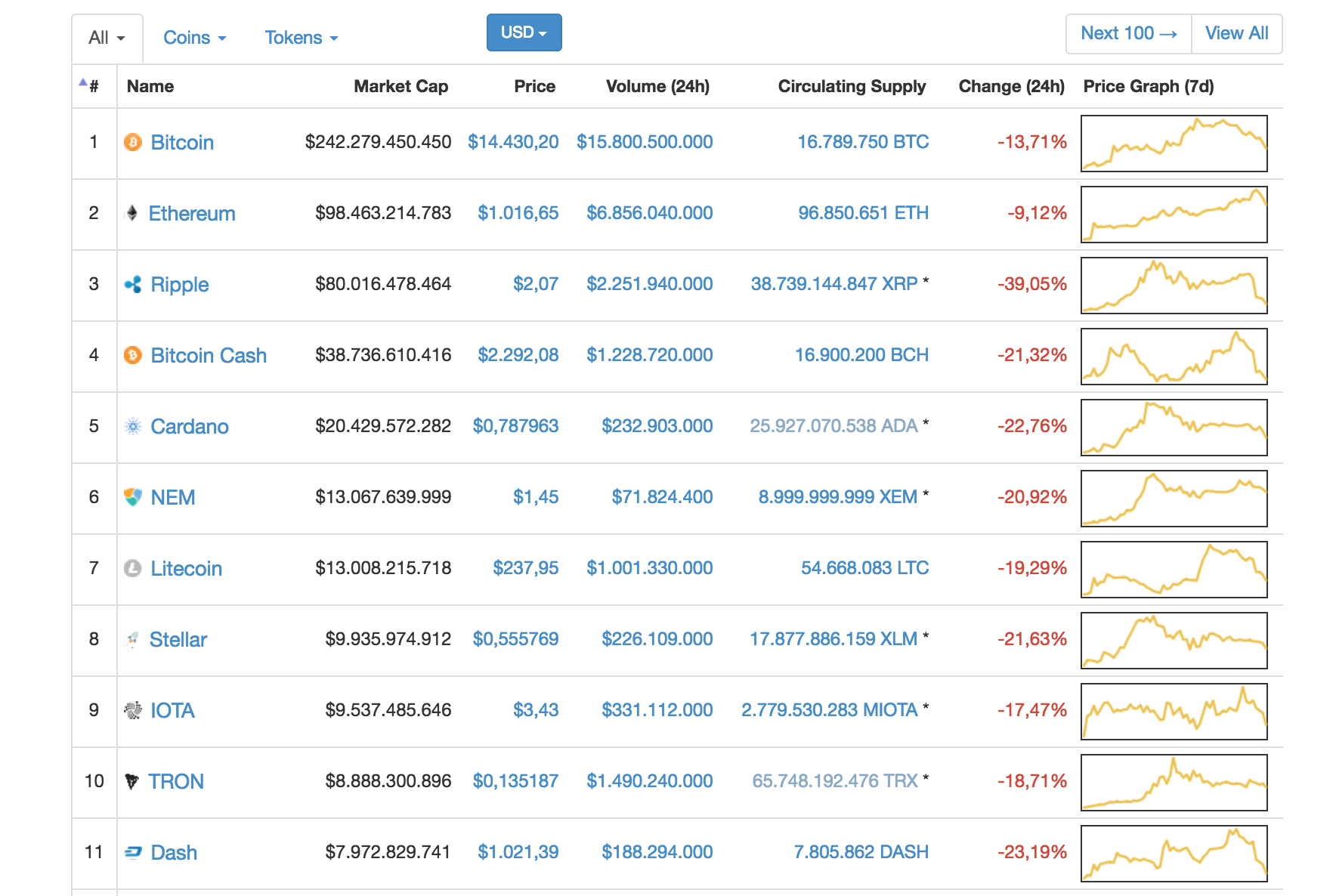Click the Ripple logo icon
The image size is (1336, 896).
click(x=133, y=284)
